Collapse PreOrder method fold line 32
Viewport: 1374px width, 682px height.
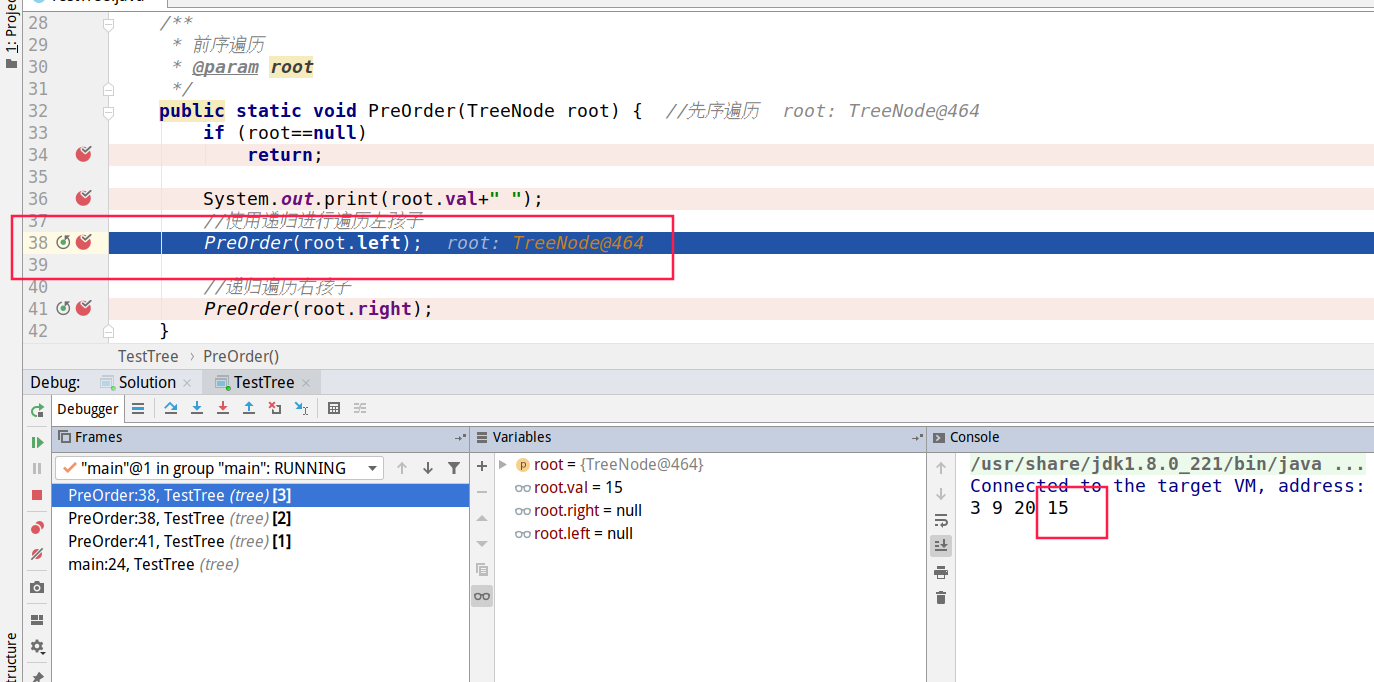pyautogui.click(x=109, y=111)
